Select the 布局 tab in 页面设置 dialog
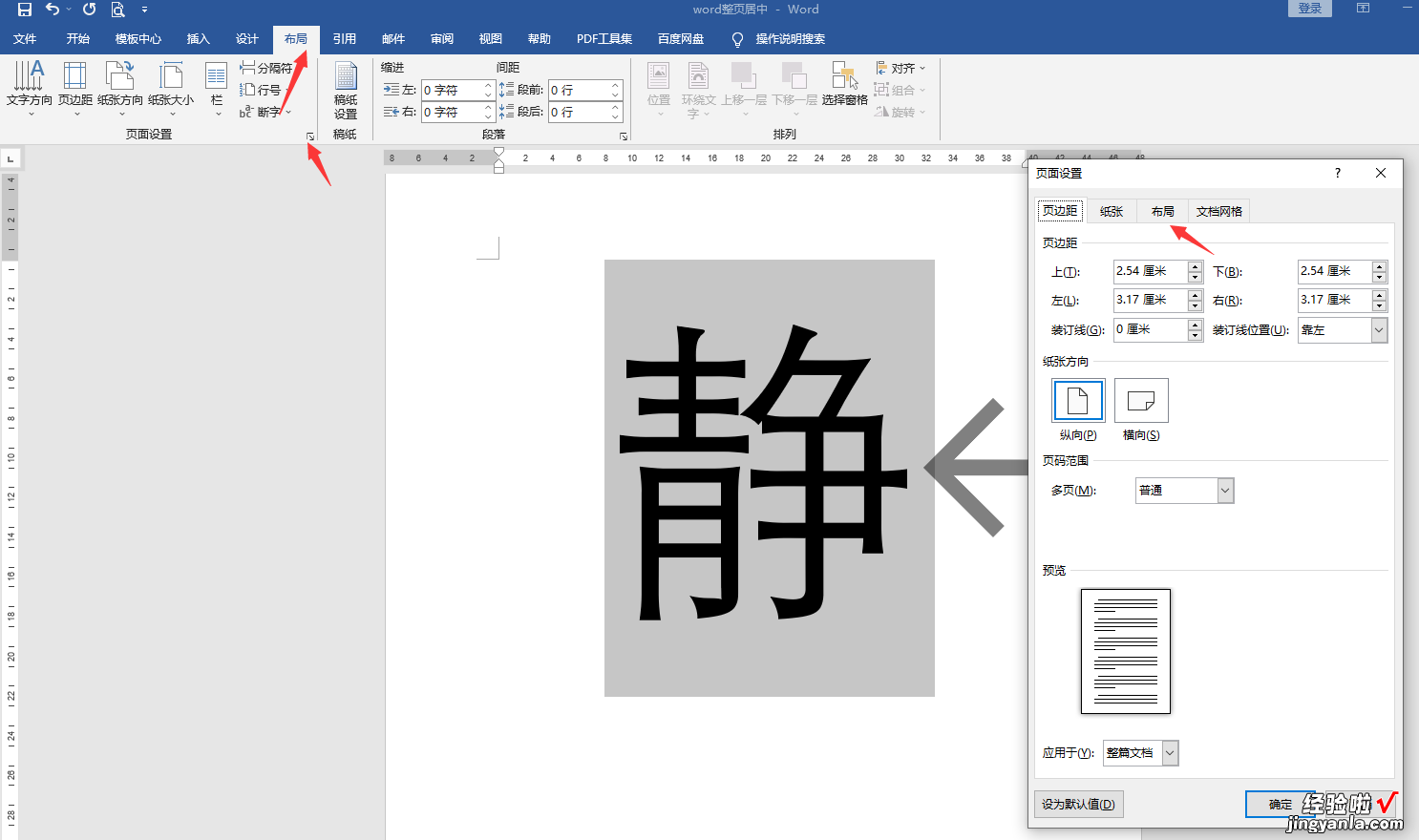 [x=1163, y=211]
